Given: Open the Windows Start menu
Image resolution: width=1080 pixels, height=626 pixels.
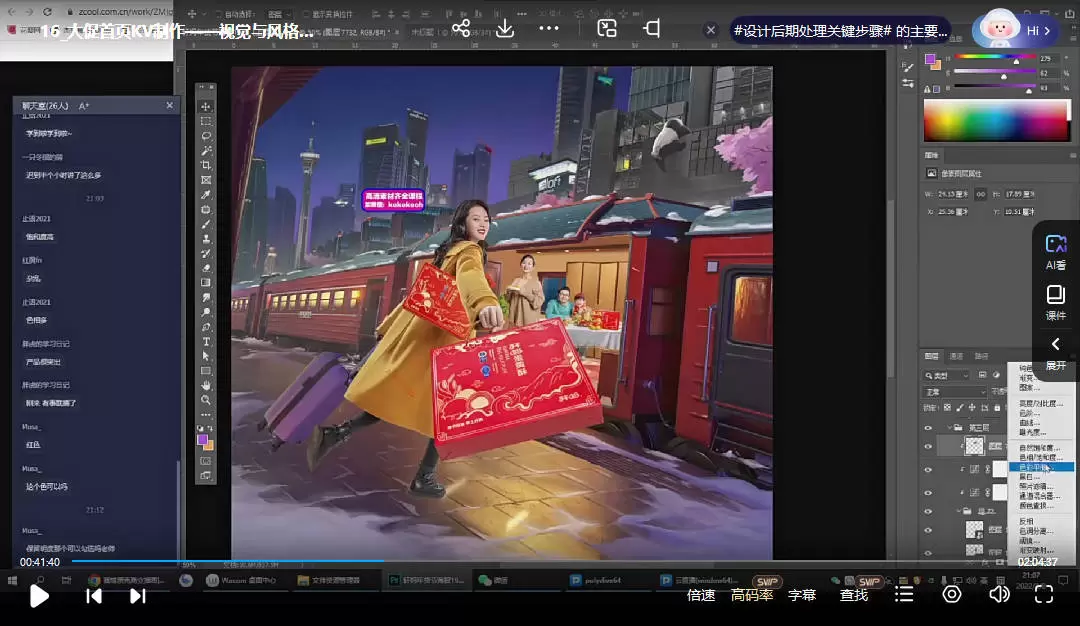Looking at the screenshot, I should [12, 581].
